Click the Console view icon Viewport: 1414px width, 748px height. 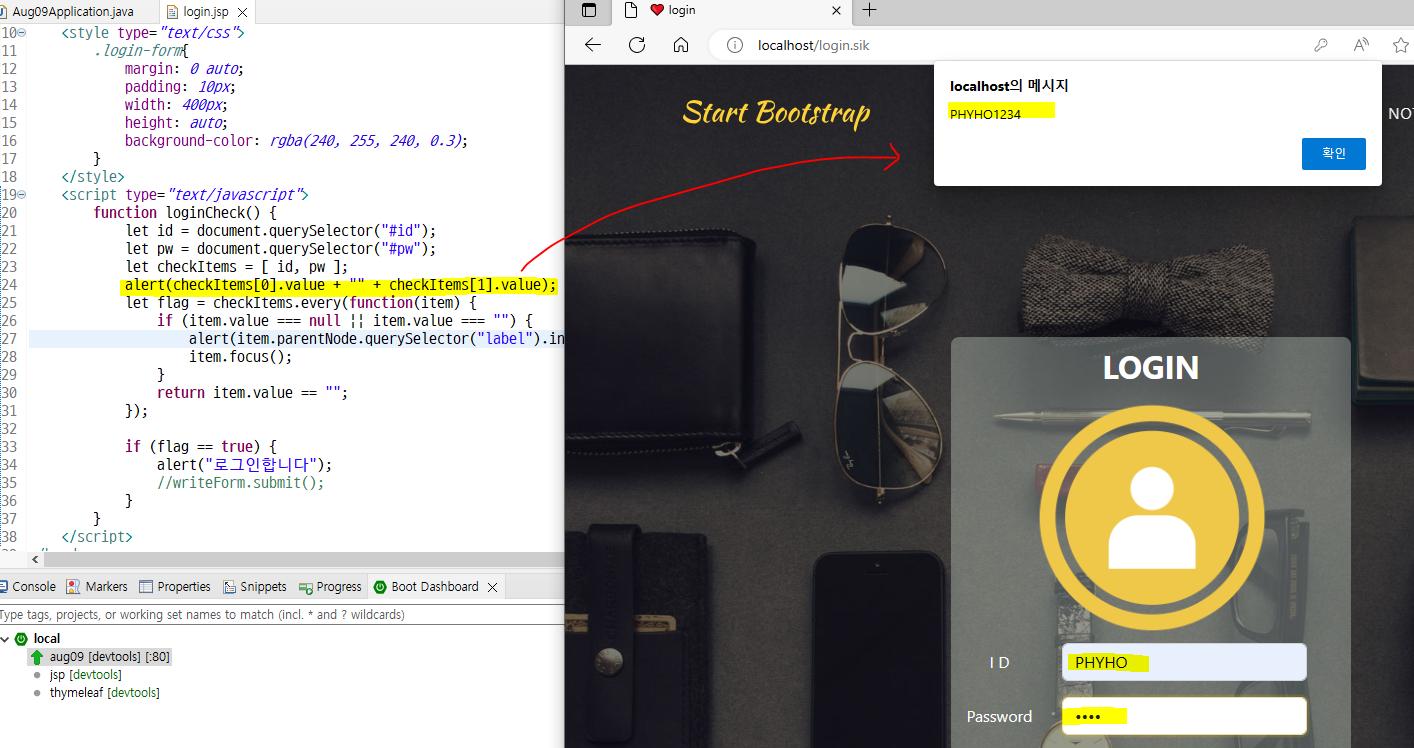click(4, 587)
